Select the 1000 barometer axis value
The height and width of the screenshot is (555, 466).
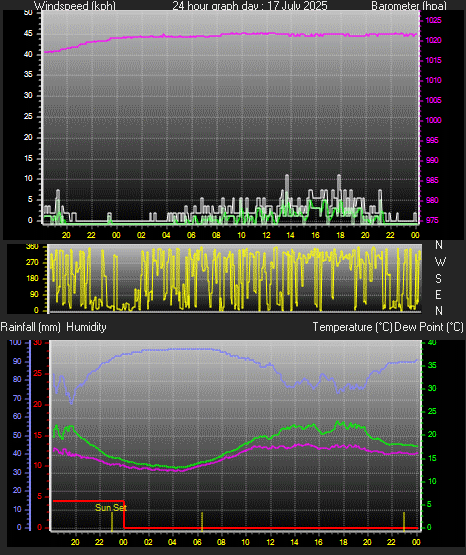(x=433, y=120)
